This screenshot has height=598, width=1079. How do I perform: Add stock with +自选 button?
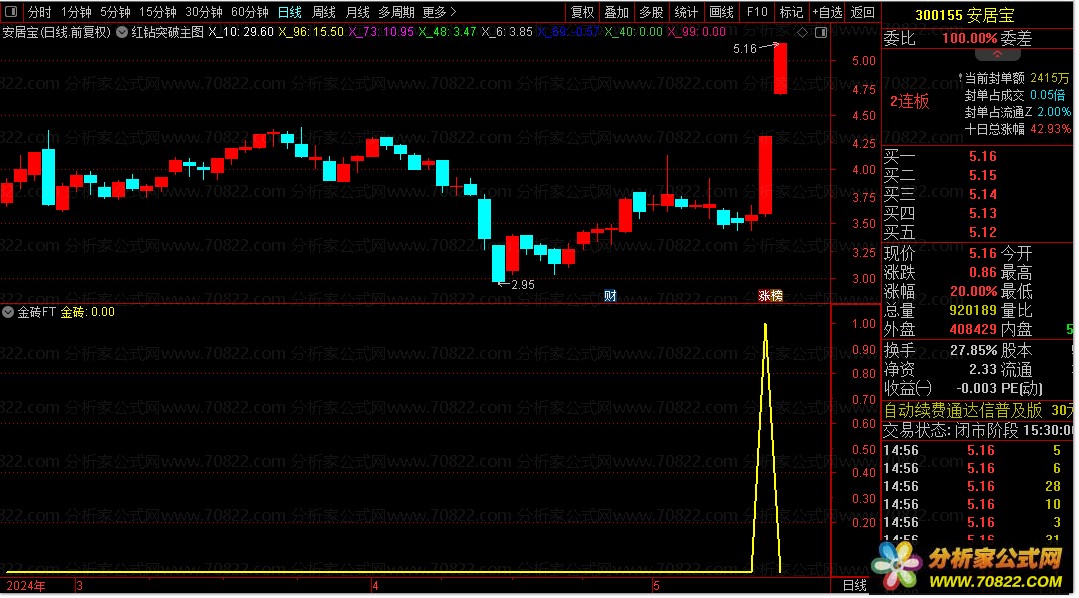pos(827,12)
